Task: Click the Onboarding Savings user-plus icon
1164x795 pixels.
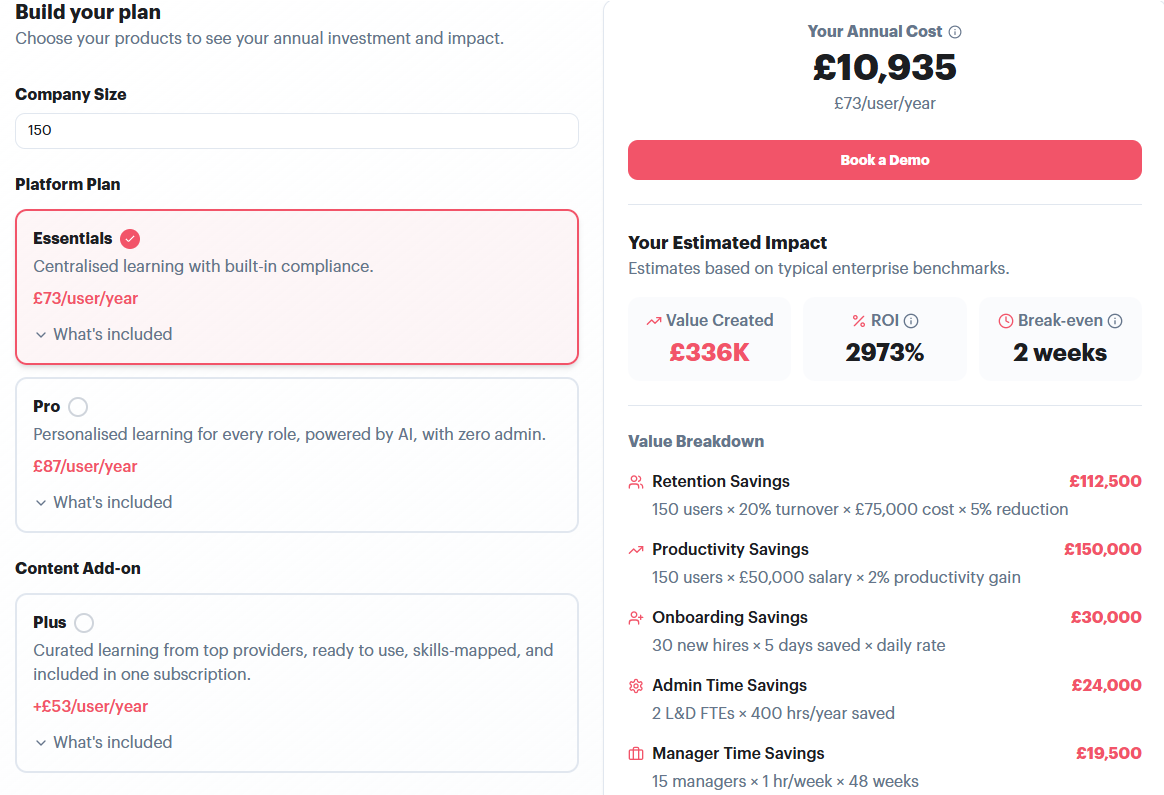Action: coord(635,618)
